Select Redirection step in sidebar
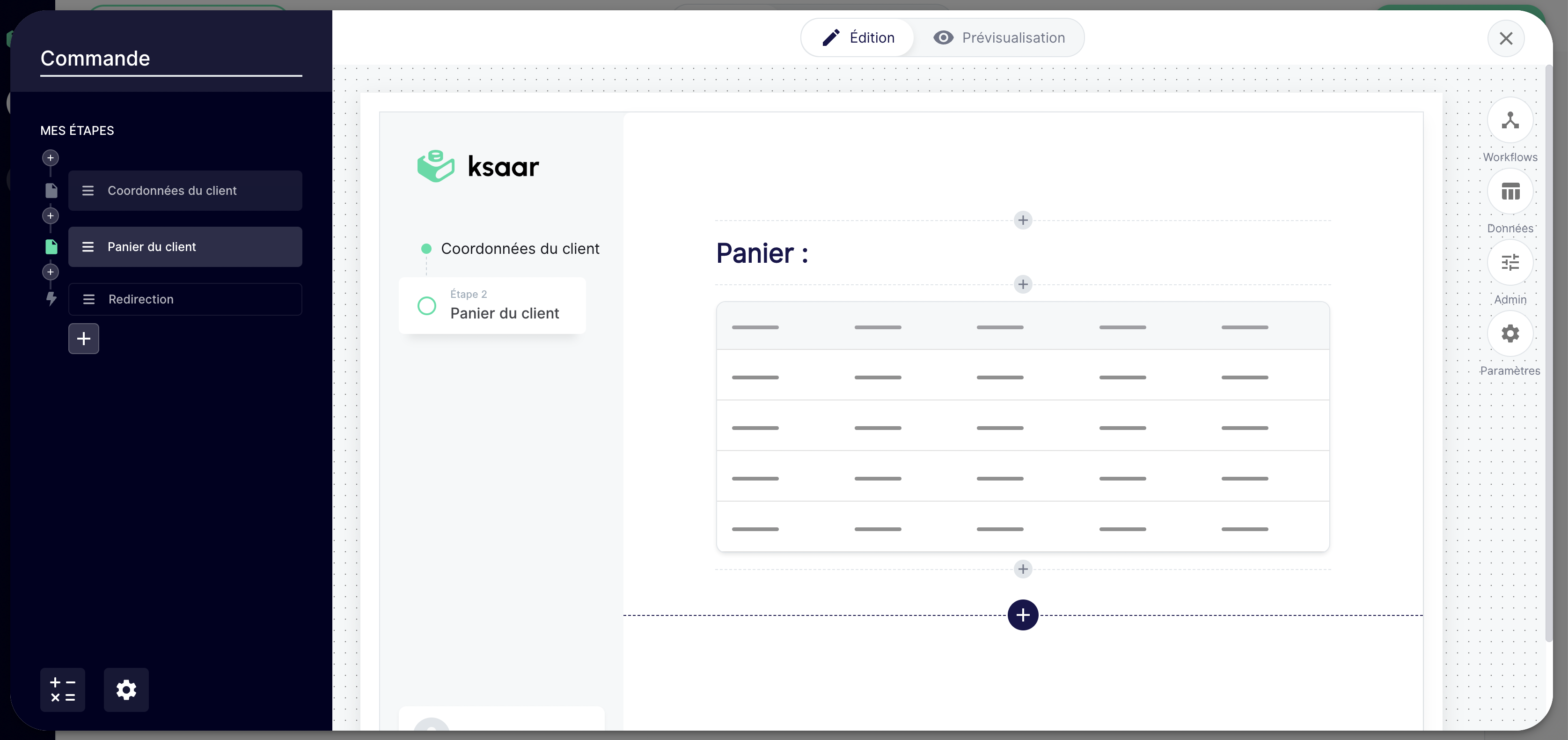The height and width of the screenshot is (740, 1568). coord(185,299)
